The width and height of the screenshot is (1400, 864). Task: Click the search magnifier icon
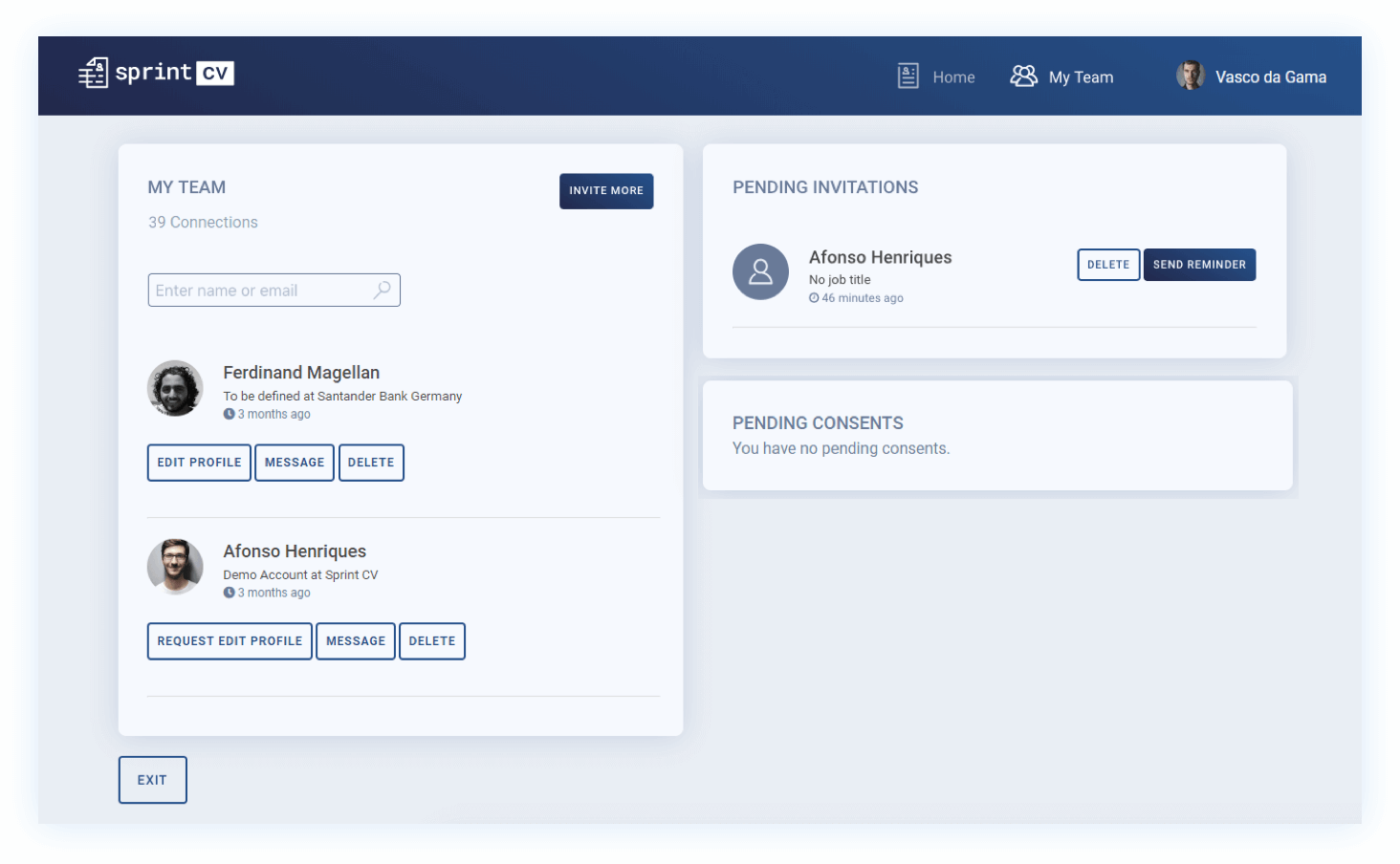point(382,290)
